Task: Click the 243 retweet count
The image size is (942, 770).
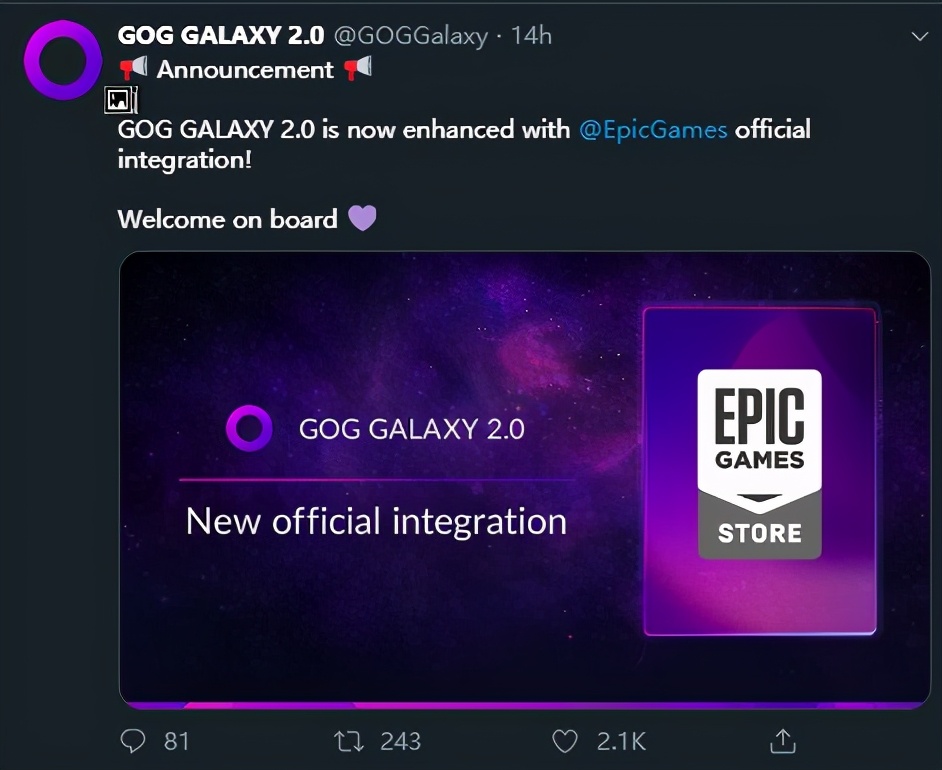Action: [400, 741]
